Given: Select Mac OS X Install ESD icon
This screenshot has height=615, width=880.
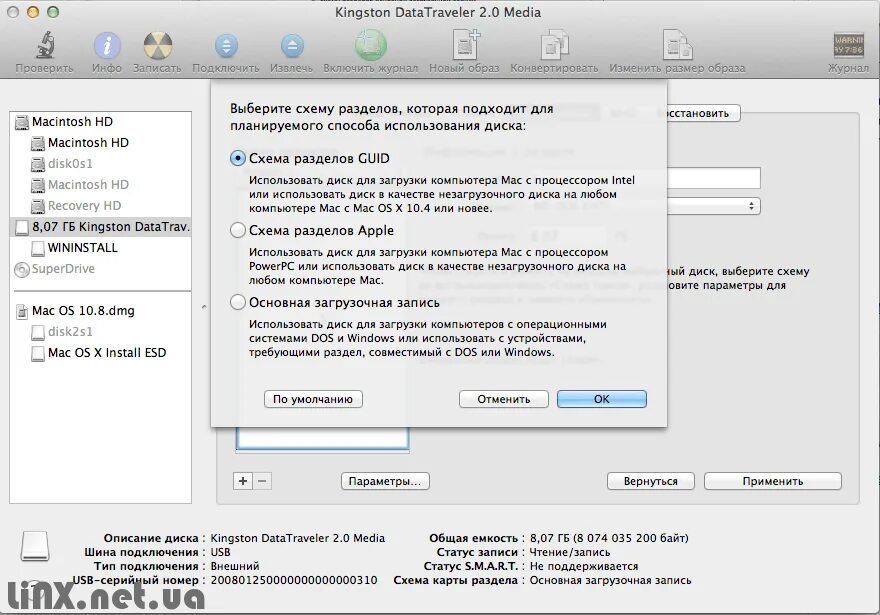Looking at the screenshot, I should point(38,353).
